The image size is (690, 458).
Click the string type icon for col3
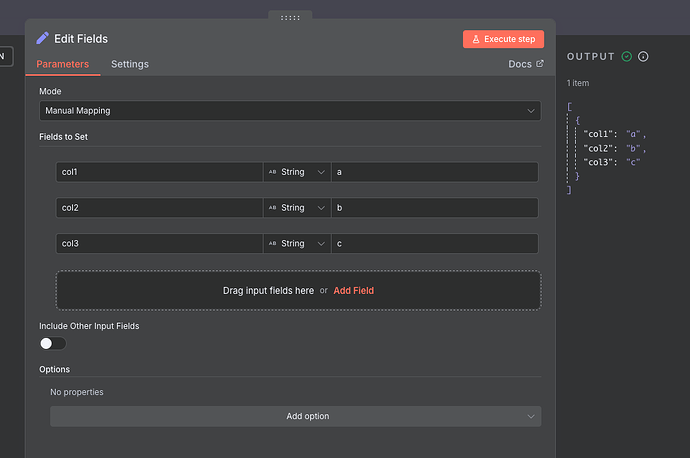(272, 244)
